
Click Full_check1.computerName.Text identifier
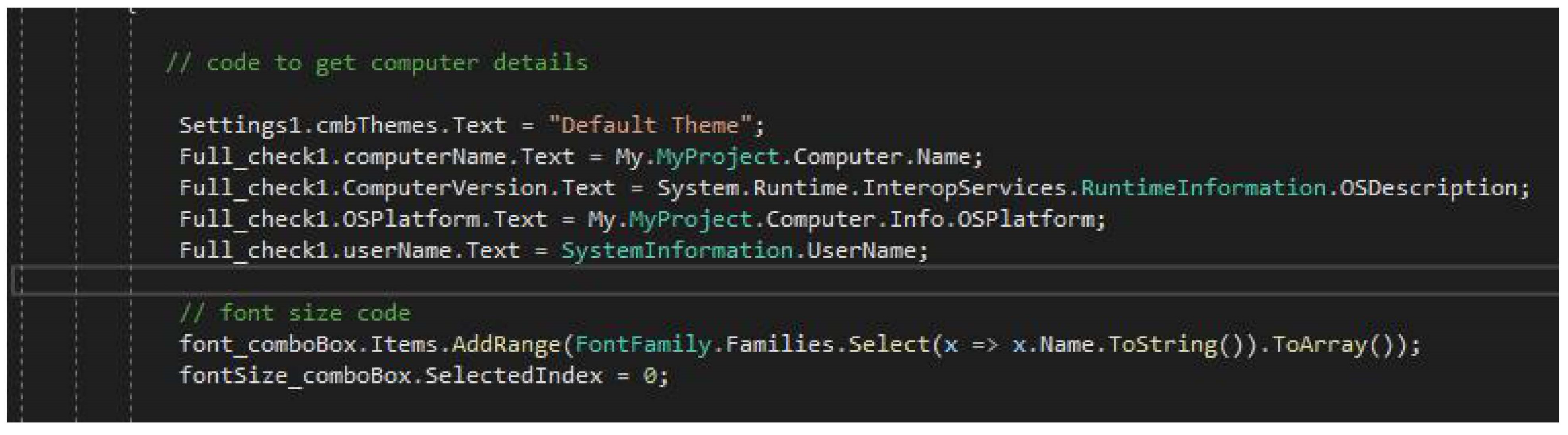click(376, 157)
